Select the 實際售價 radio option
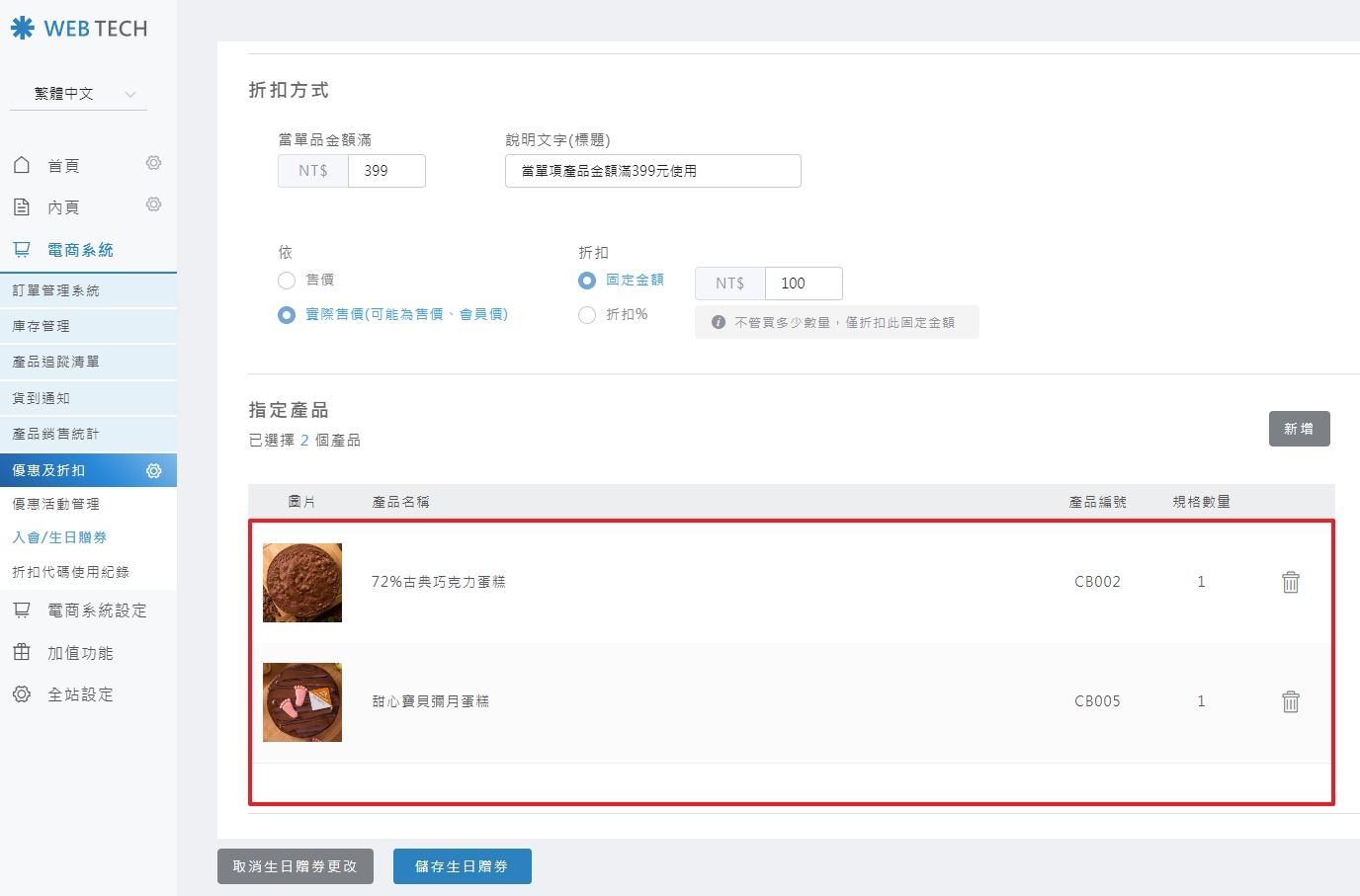The width and height of the screenshot is (1360, 896). pyautogui.click(x=287, y=315)
